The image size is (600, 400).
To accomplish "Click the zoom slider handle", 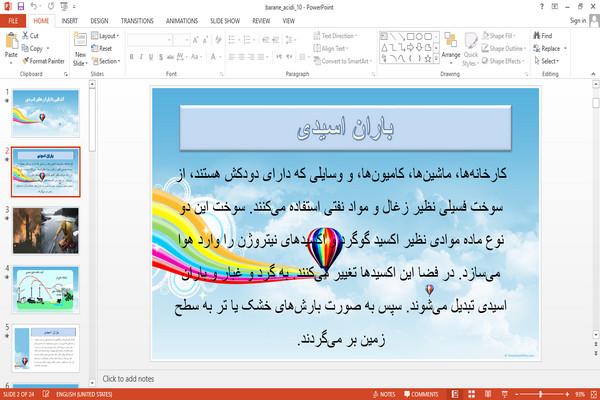I will click(x=540, y=394).
